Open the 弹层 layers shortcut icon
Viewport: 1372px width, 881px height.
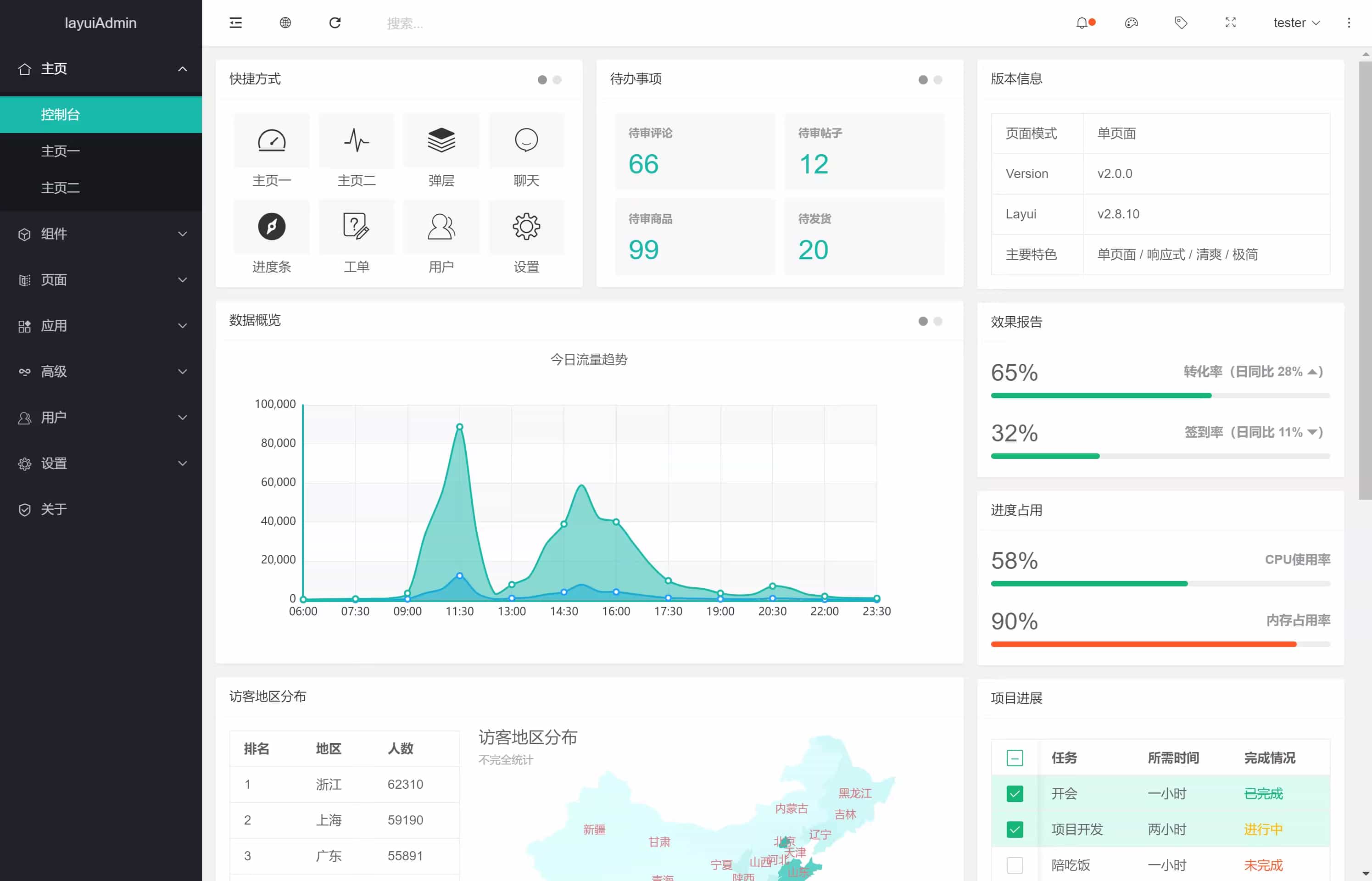(x=441, y=140)
